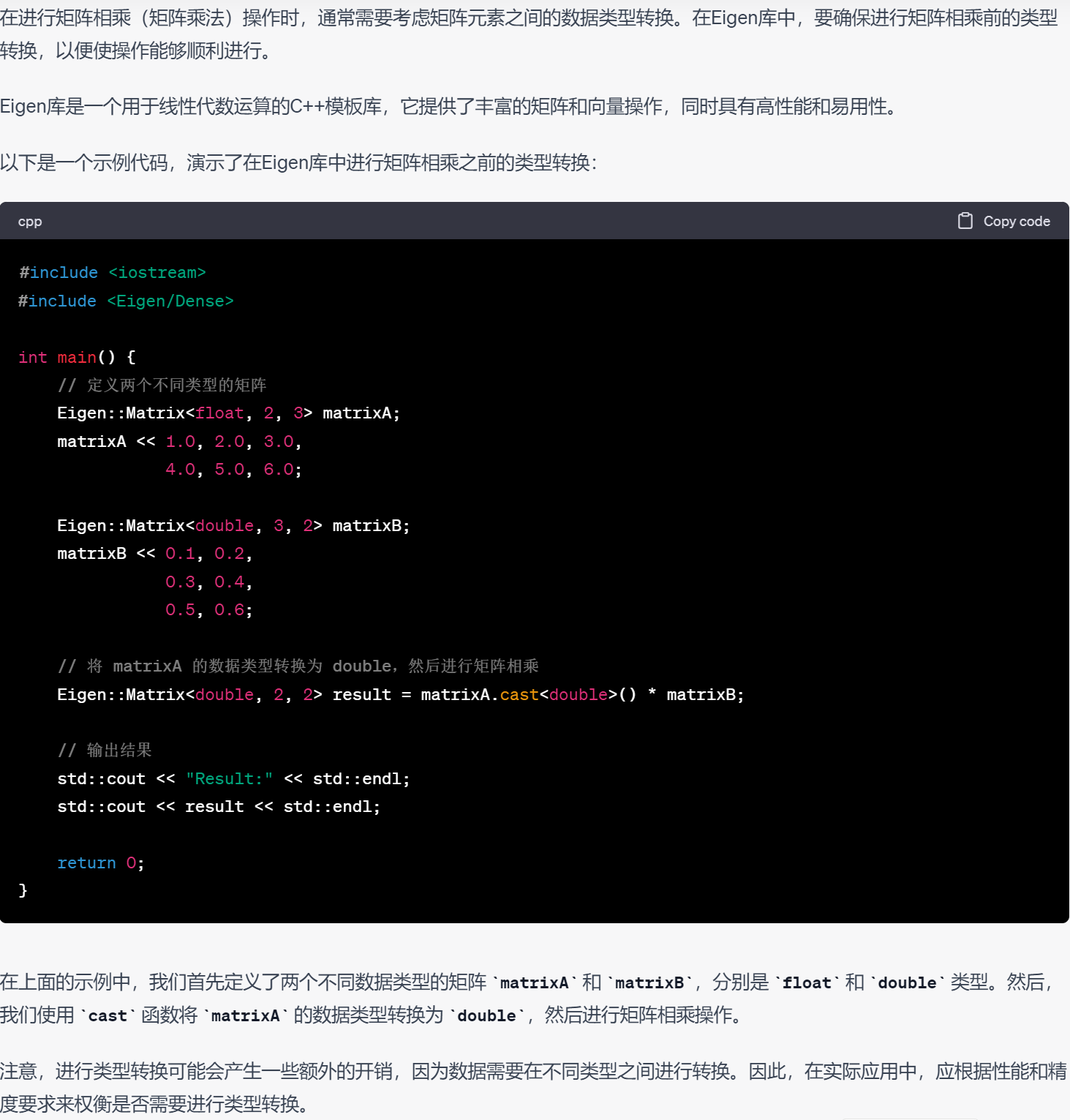Click the closing brace of main
Image resolution: width=1070 pixels, height=1120 pixels.
coord(23,890)
